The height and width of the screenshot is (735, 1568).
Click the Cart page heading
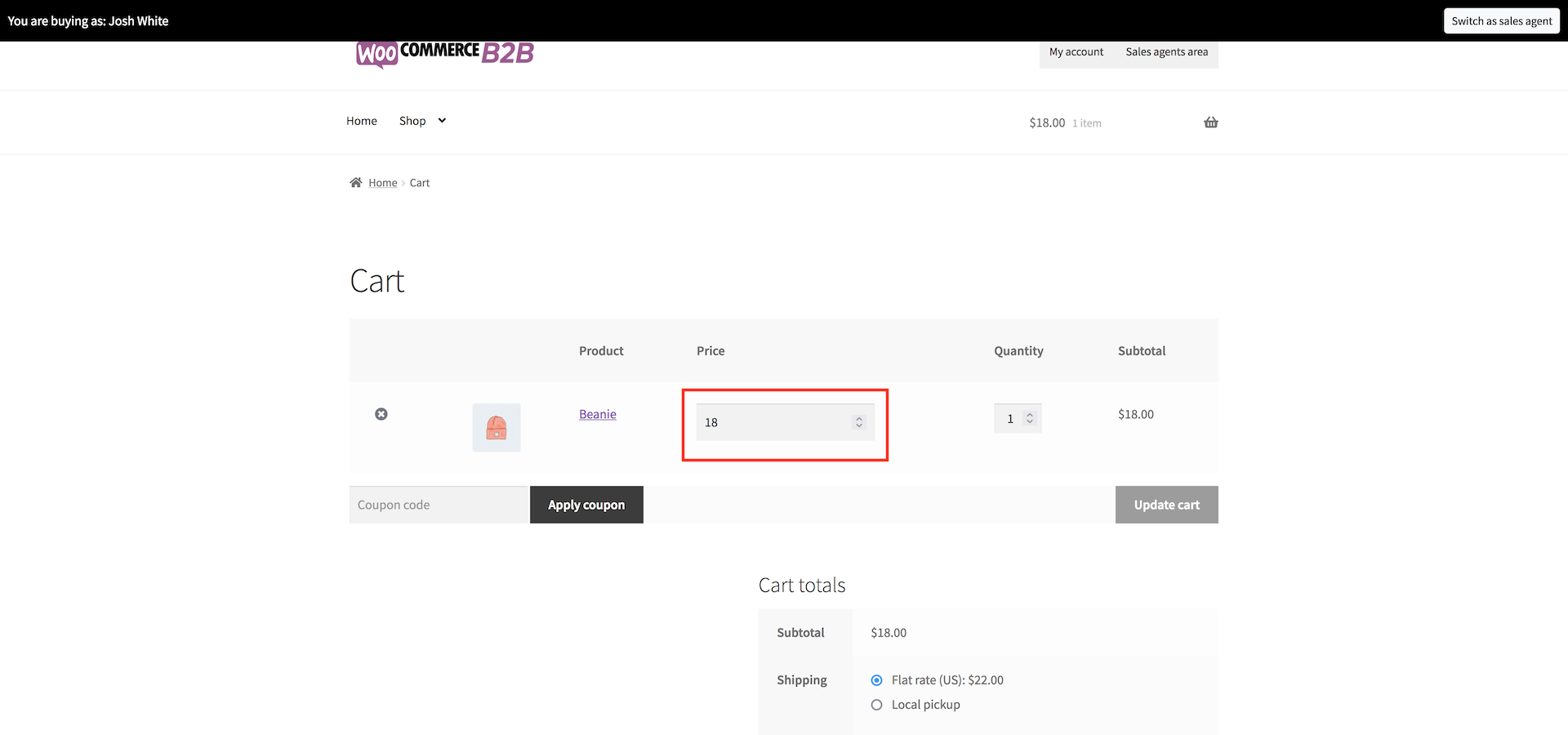[x=377, y=281]
